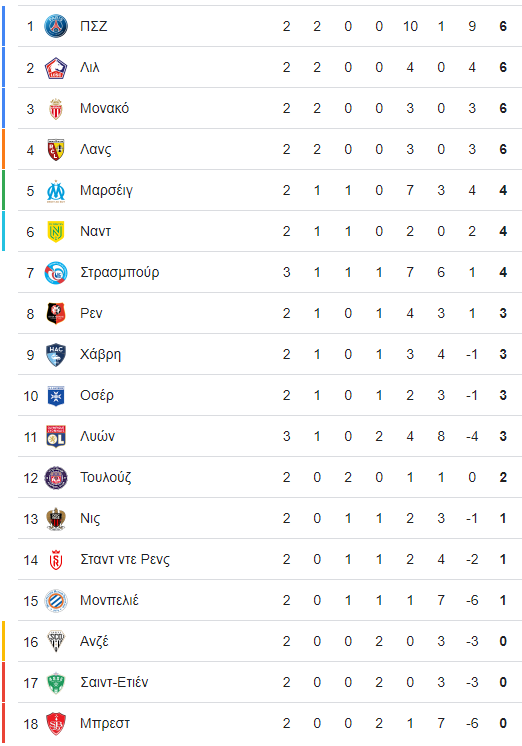Select the Στρασμπούρ team name
Screen dimensions: 522x746
tap(120, 273)
